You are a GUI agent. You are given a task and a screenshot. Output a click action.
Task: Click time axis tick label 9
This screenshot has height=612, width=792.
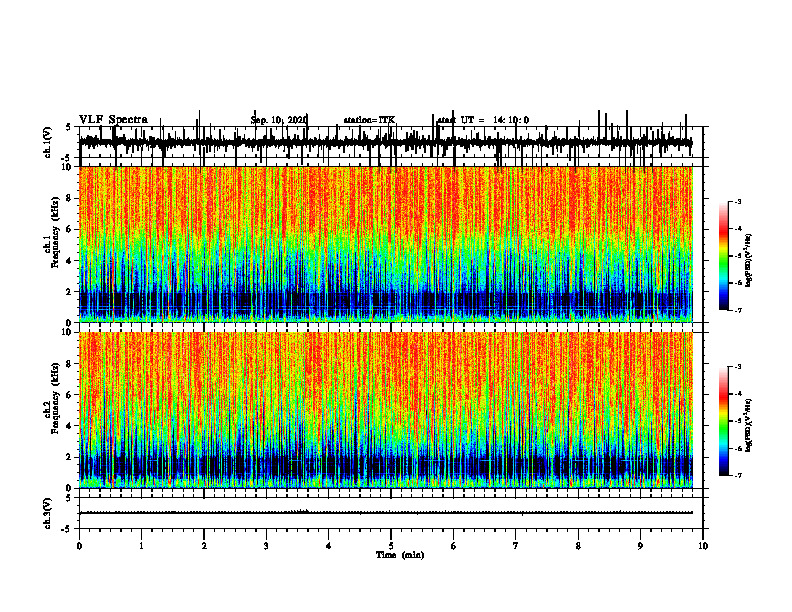[640, 546]
